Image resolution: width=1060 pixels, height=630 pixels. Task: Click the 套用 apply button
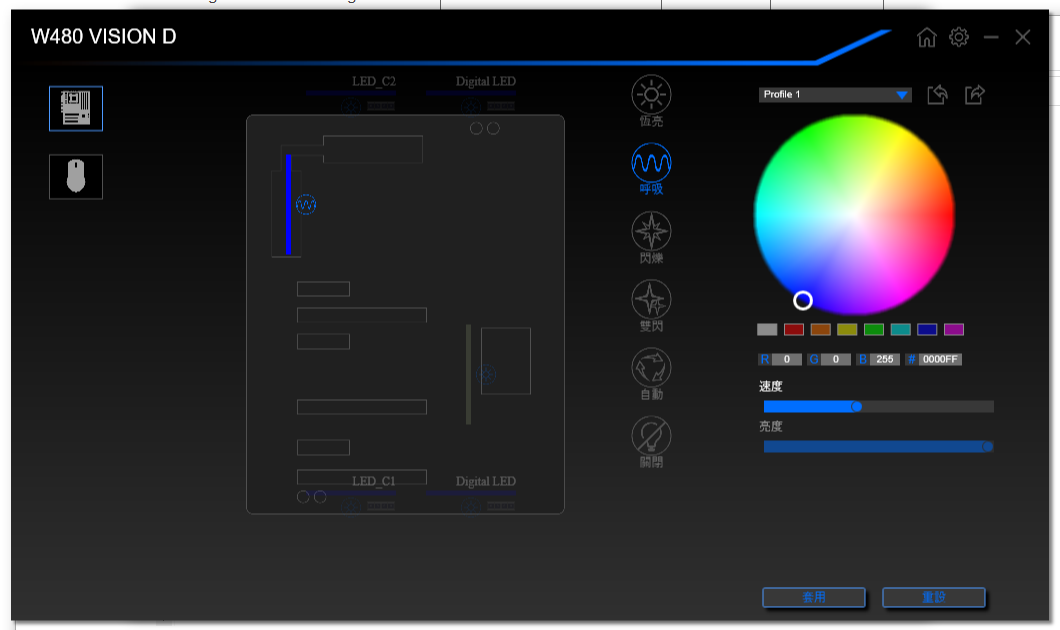click(x=814, y=598)
